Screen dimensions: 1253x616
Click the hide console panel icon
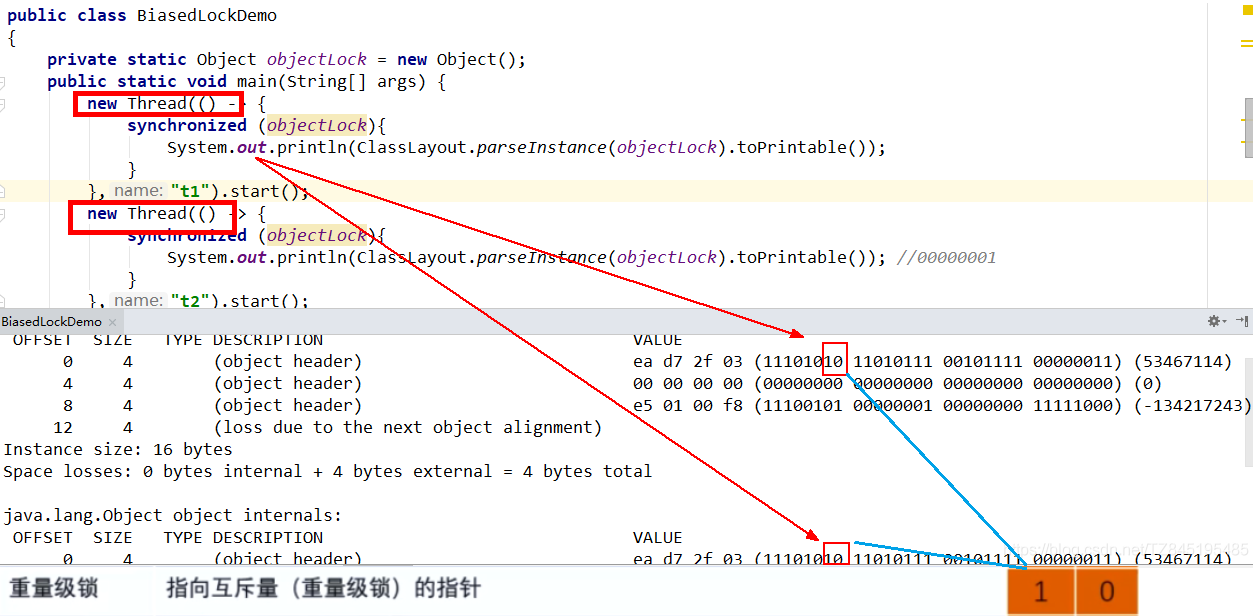pyautogui.click(x=1241, y=321)
